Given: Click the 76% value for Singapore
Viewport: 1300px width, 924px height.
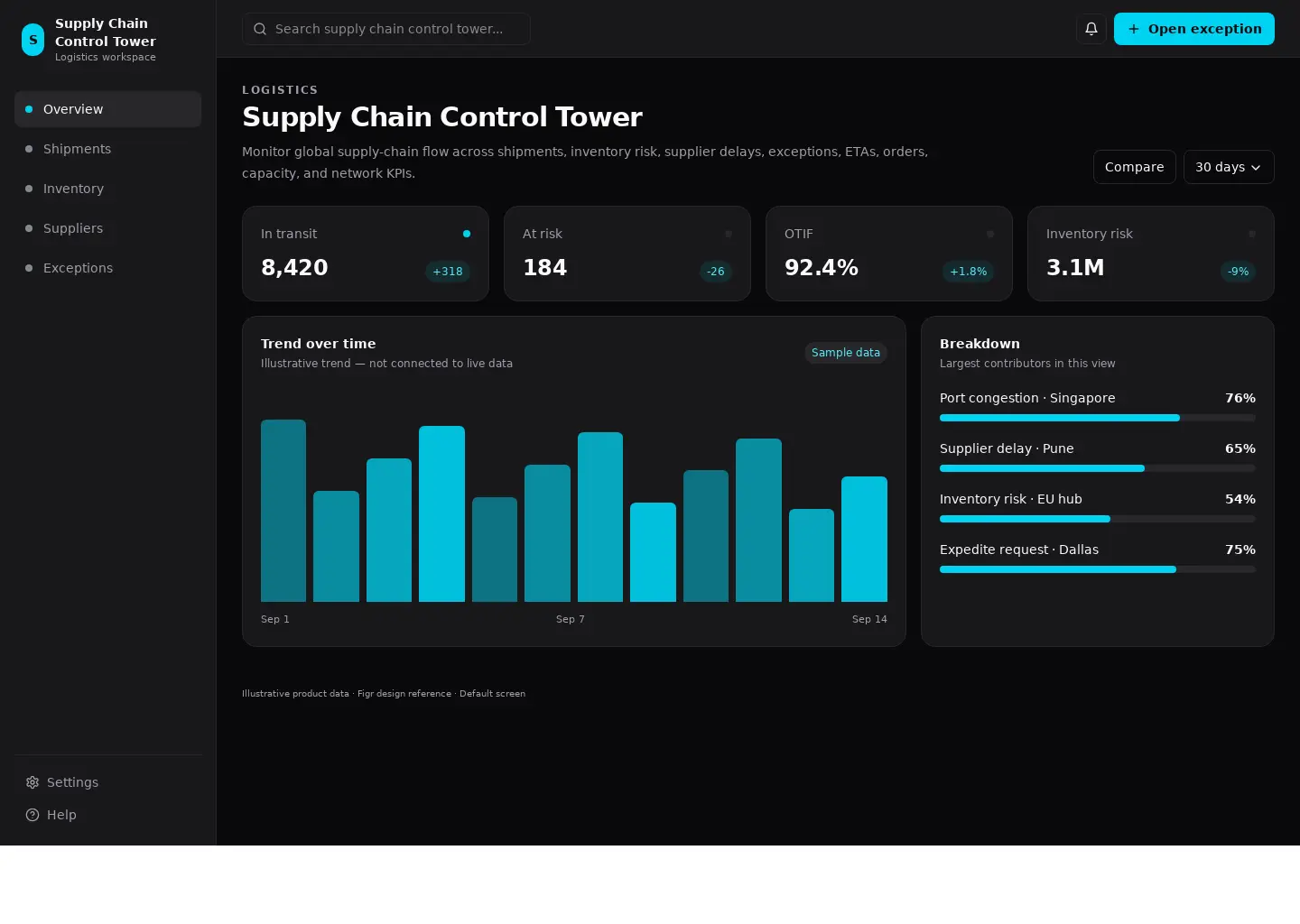Looking at the screenshot, I should click(1240, 398).
